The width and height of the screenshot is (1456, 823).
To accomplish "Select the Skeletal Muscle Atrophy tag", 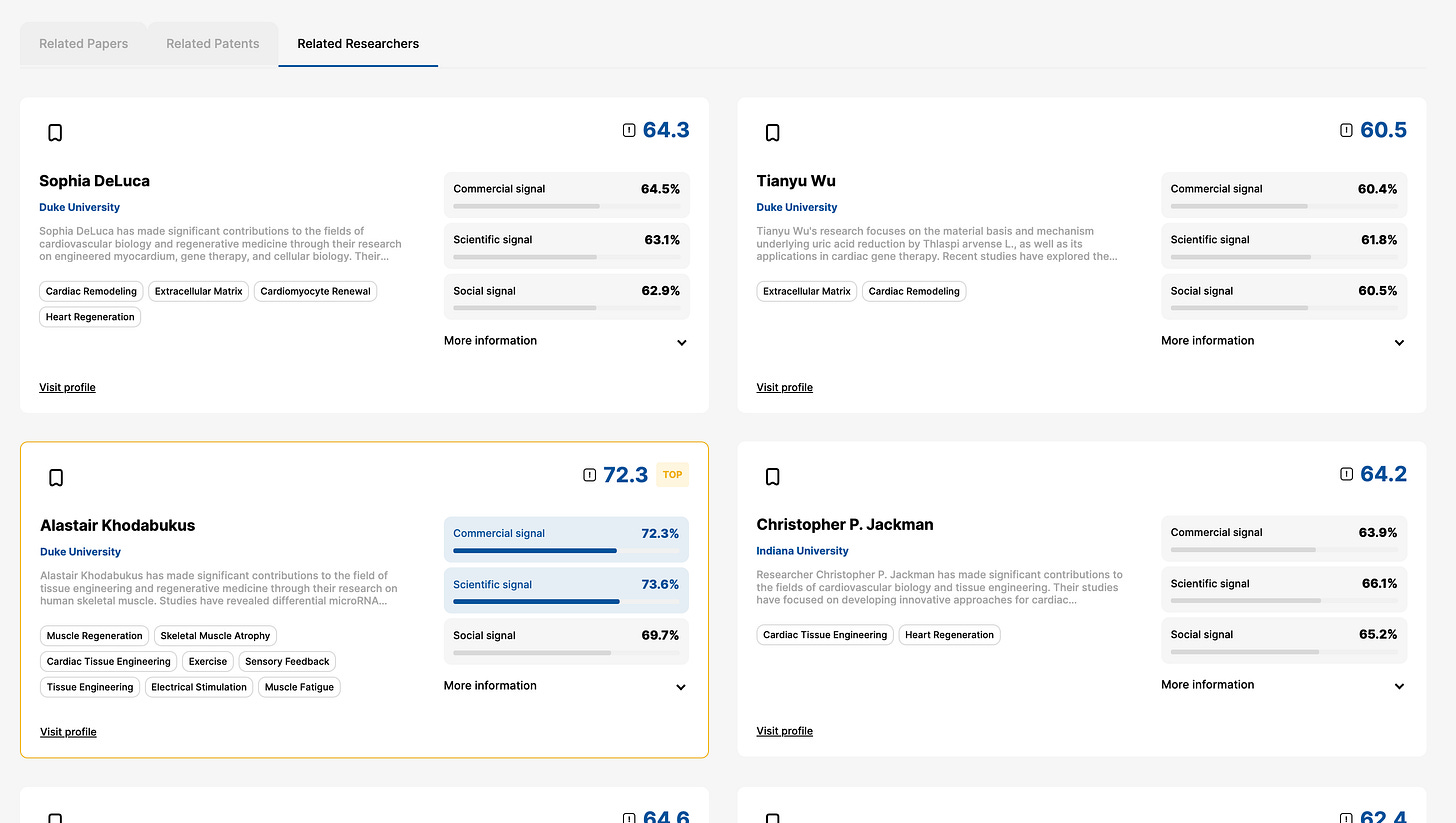I will [215, 636].
